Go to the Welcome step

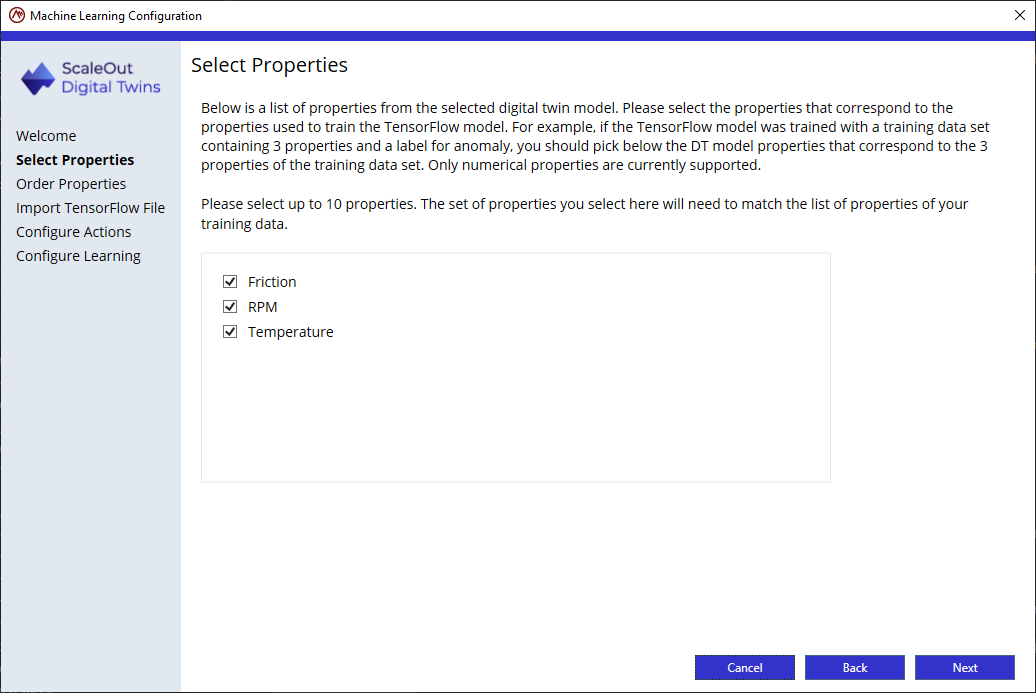pos(46,135)
